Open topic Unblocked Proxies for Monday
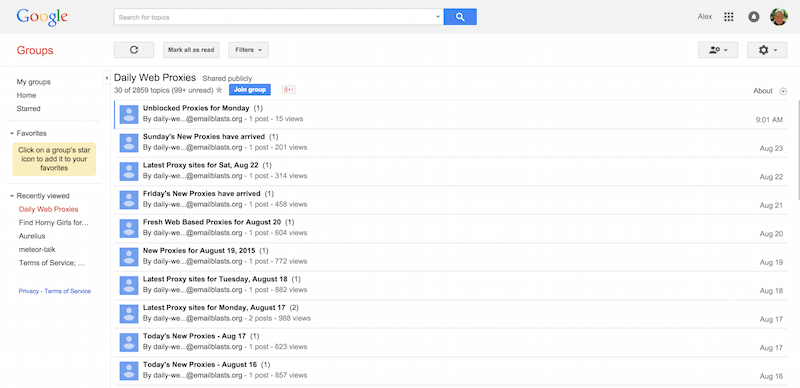The image size is (800, 388). pos(196,108)
